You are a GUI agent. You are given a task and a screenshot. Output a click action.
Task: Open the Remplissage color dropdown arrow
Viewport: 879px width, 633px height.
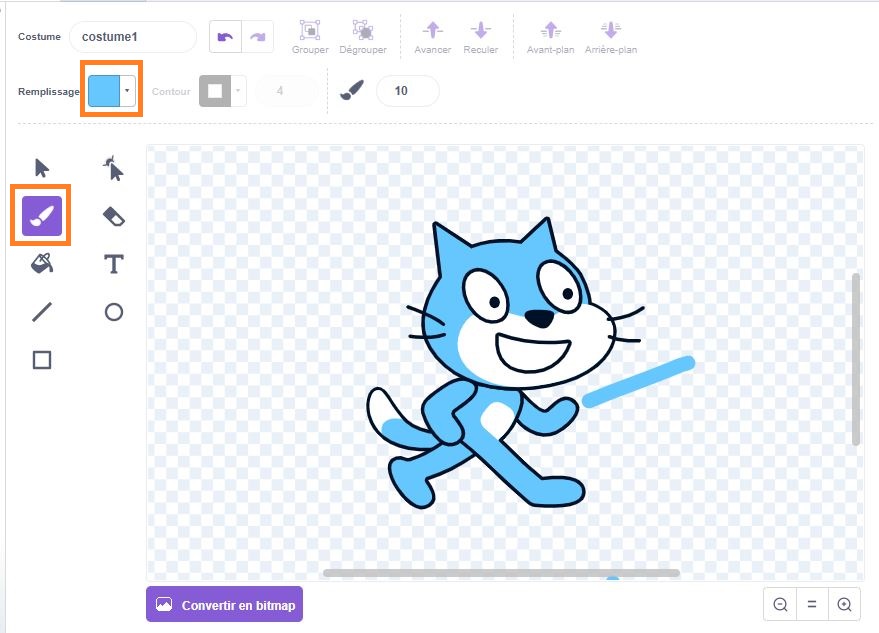128,91
